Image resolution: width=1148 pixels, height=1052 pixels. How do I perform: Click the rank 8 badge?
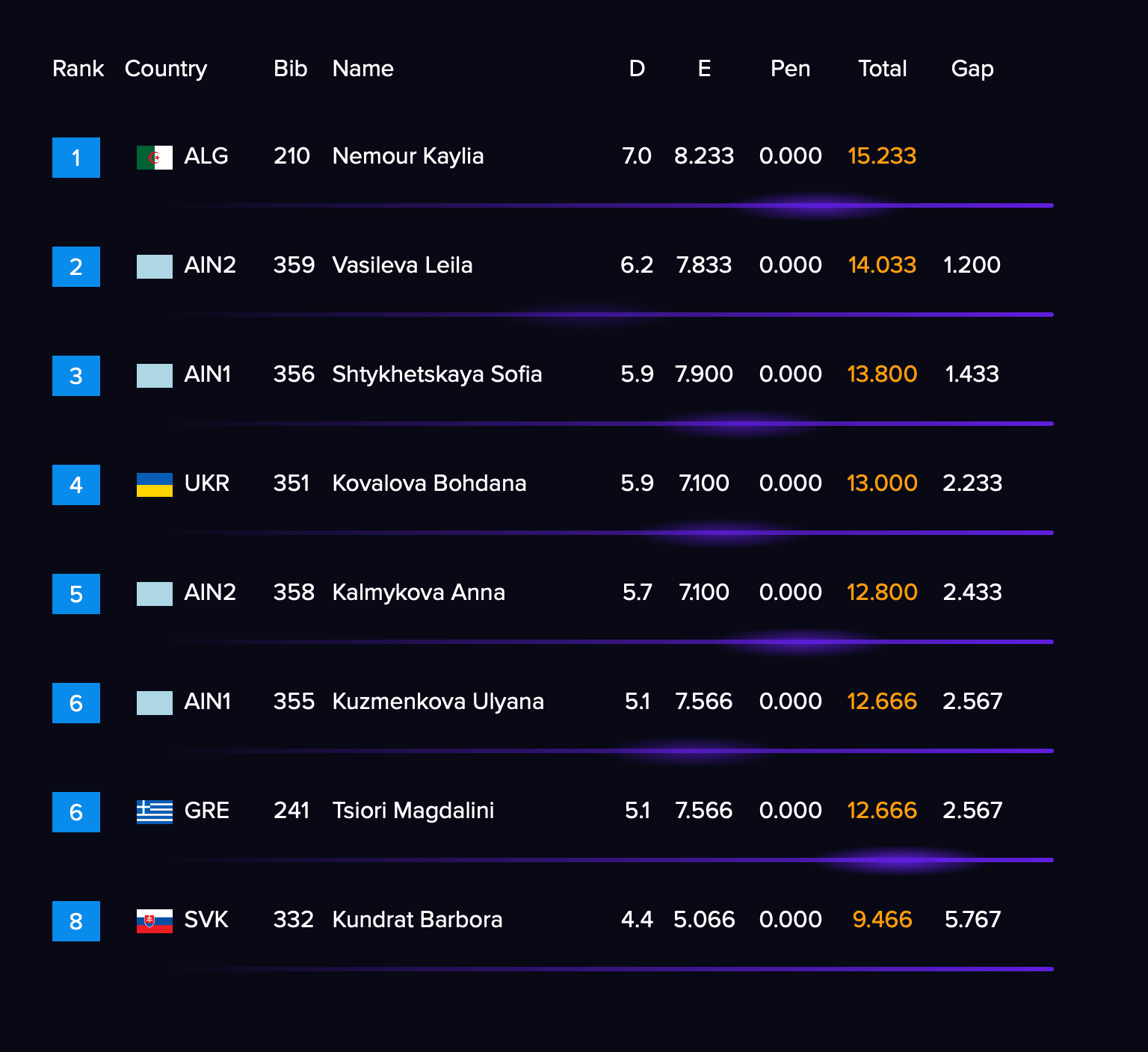click(x=76, y=921)
